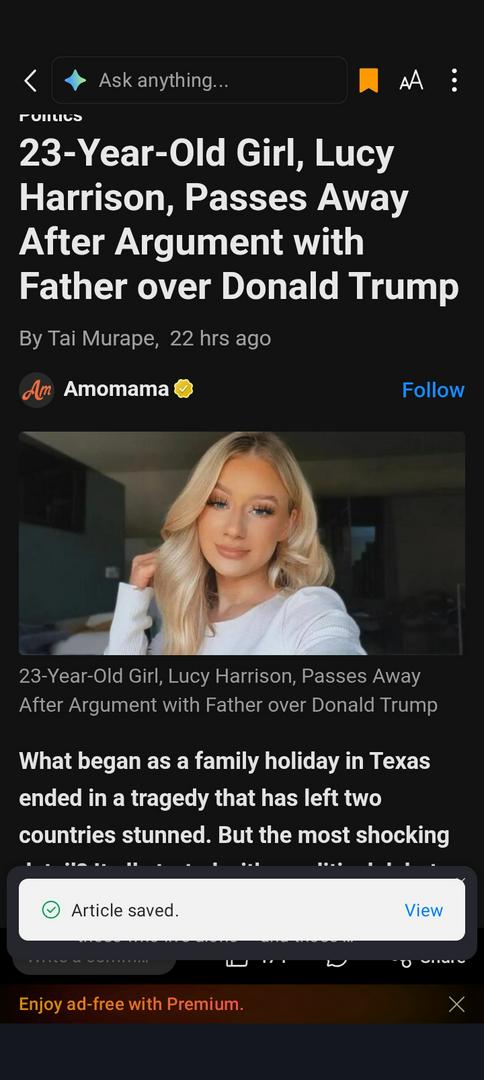
Task: Open the AA text size settings
Action: pyautogui.click(x=411, y=81)
